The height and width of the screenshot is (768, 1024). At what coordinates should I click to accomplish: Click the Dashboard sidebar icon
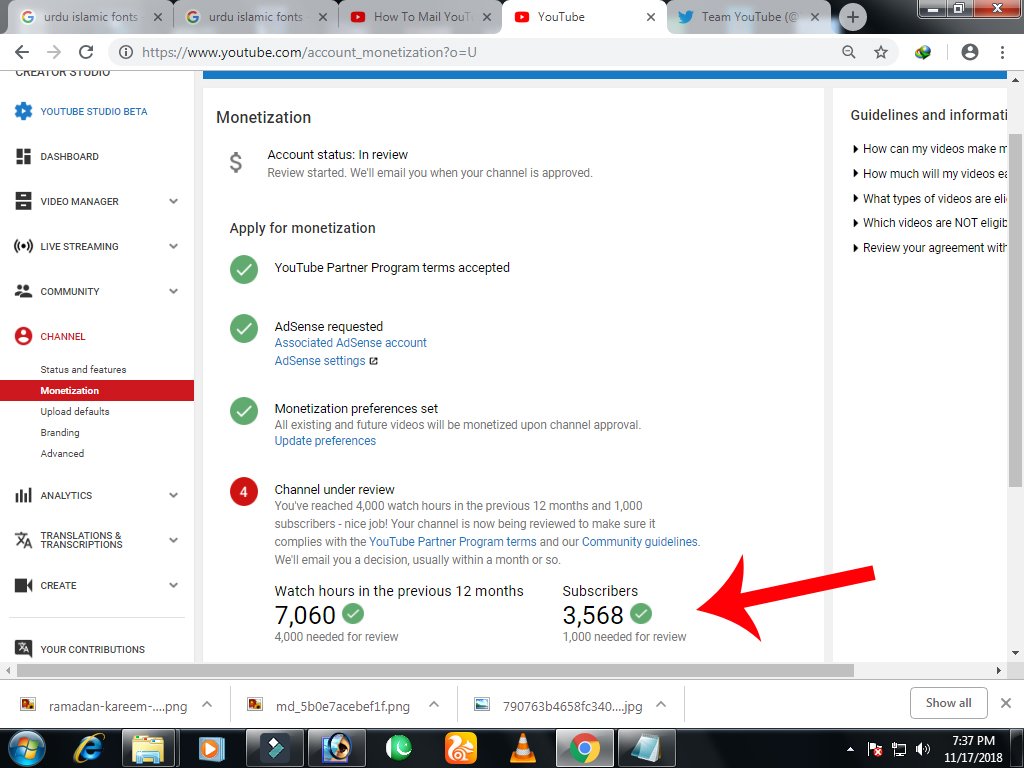24,156
